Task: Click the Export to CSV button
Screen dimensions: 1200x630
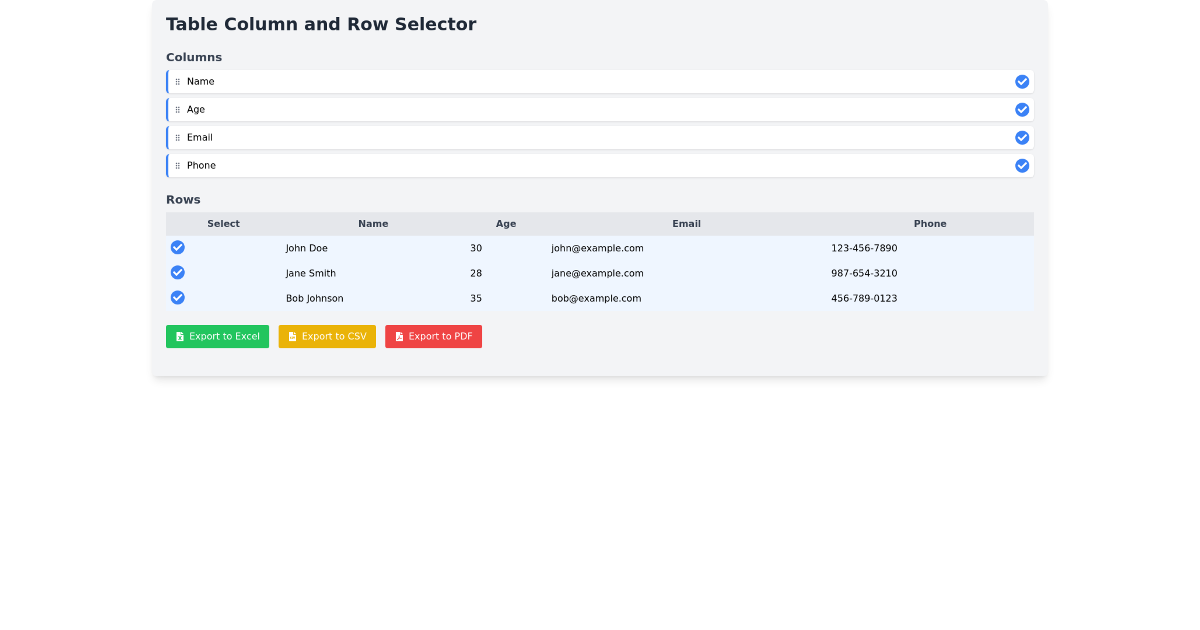Action: [x=327, y=336]
